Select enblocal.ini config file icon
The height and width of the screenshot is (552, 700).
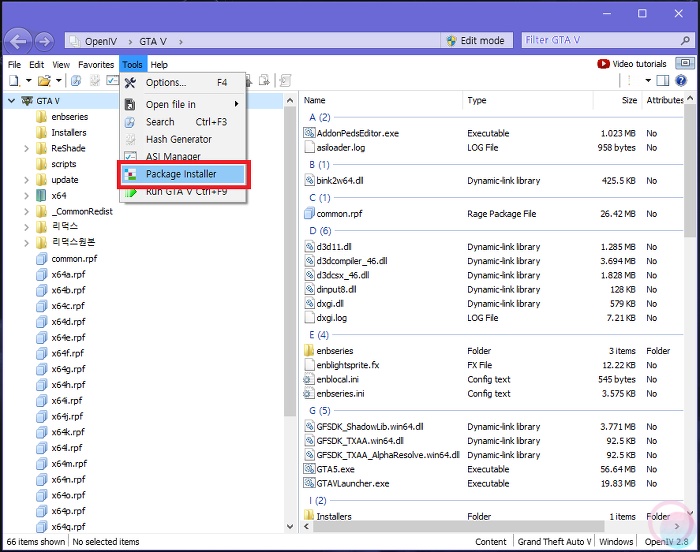pyautogui.click(x=309, y=379)
